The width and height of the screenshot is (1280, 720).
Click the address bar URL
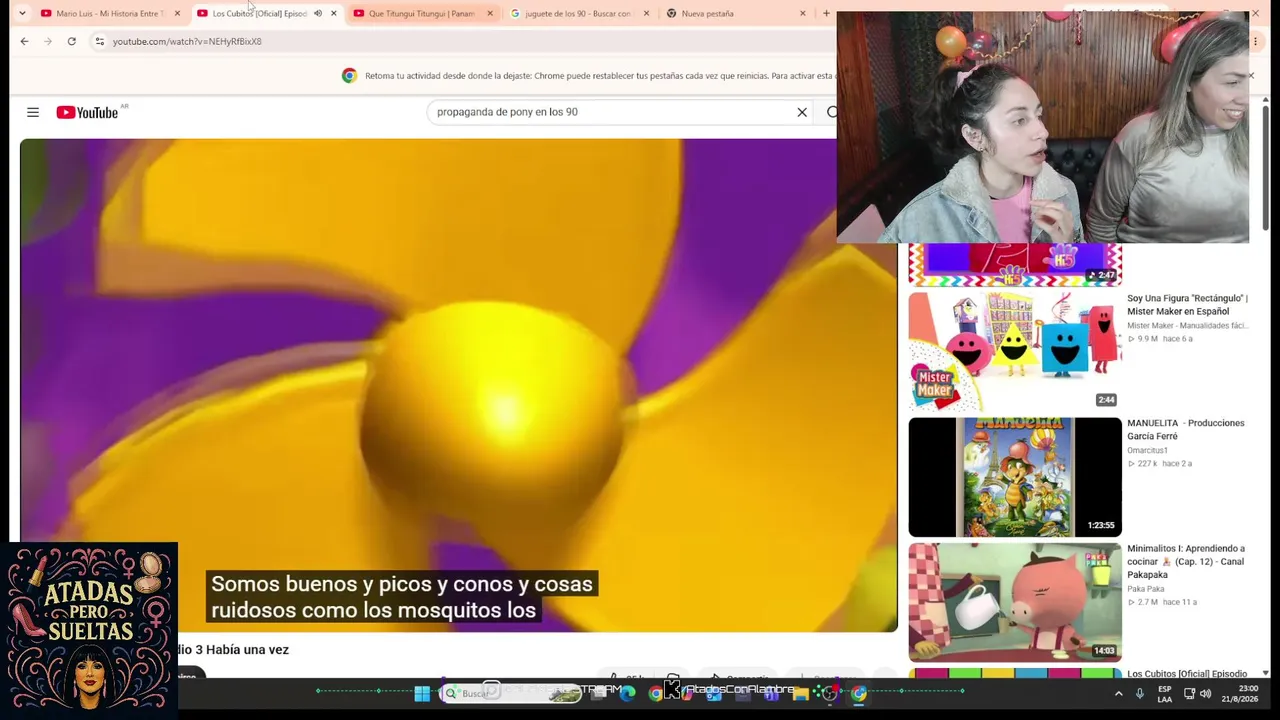pos(187,41)
